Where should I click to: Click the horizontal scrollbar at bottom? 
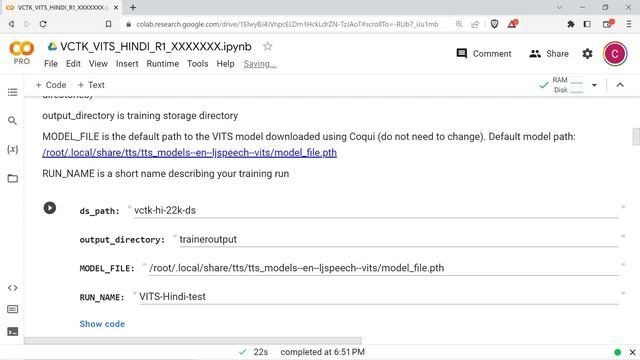click(x=193, y=340)
